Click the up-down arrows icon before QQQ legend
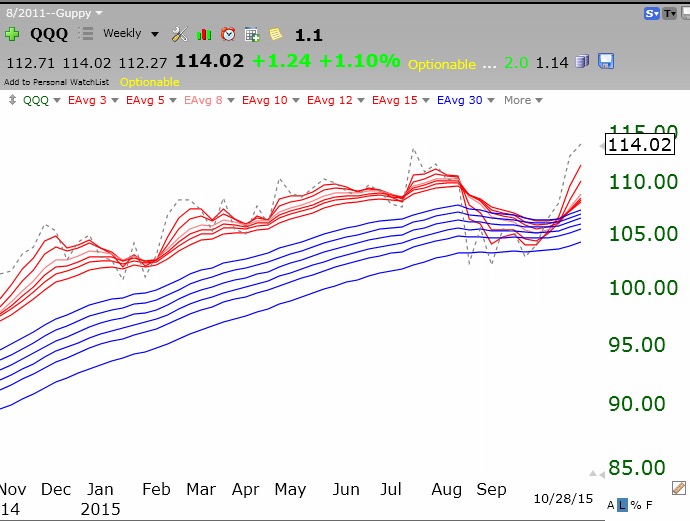The width and height of the screenshot is (690, 521). 12,100
